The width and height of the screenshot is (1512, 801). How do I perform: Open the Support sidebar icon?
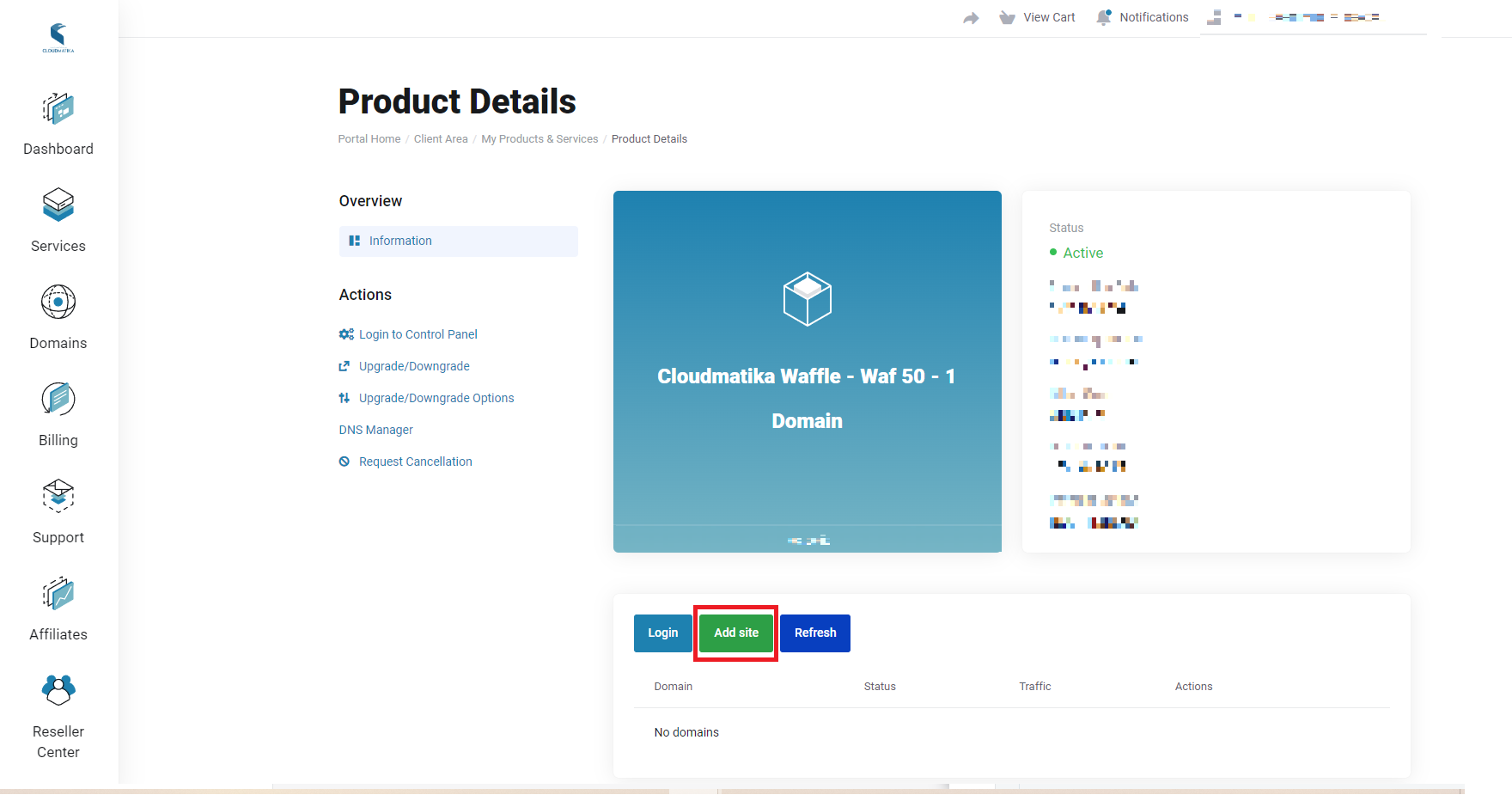point(58,496)
